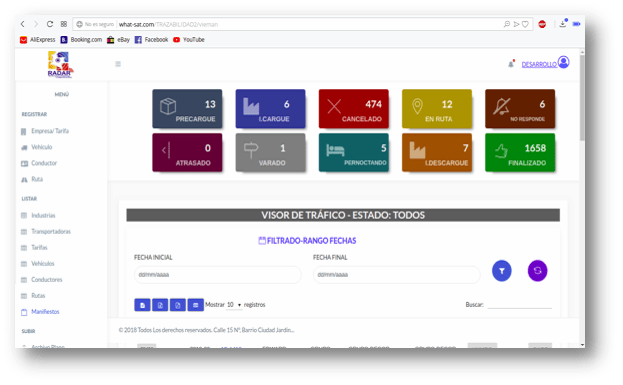
Task: Open the Rutas list
Action: [38, 296]
